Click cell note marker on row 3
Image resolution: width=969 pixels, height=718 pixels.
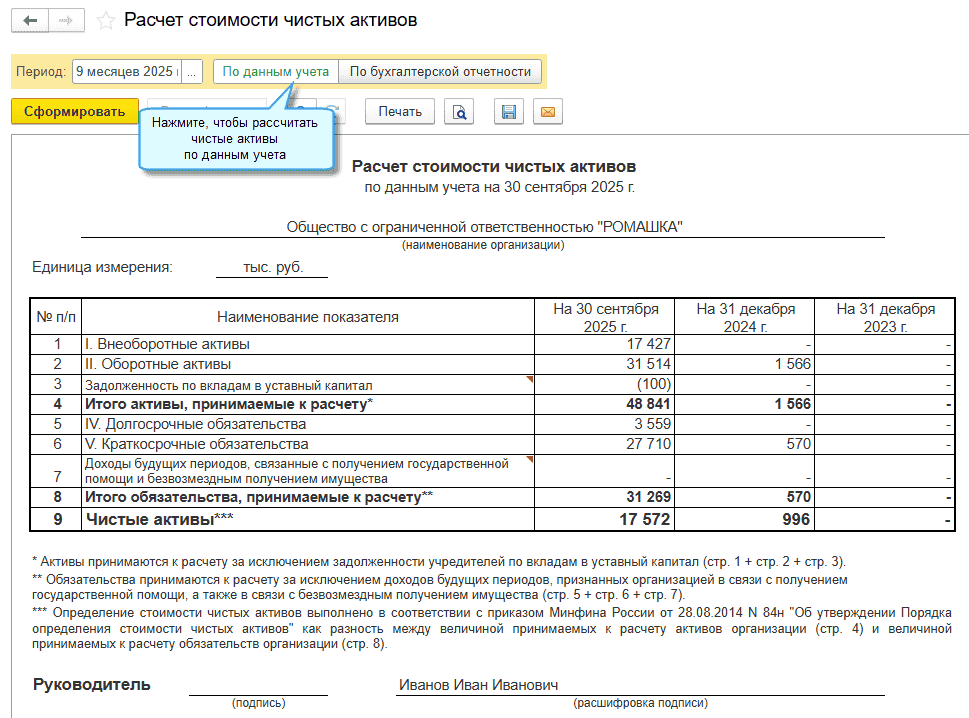[x=530, y=379]
